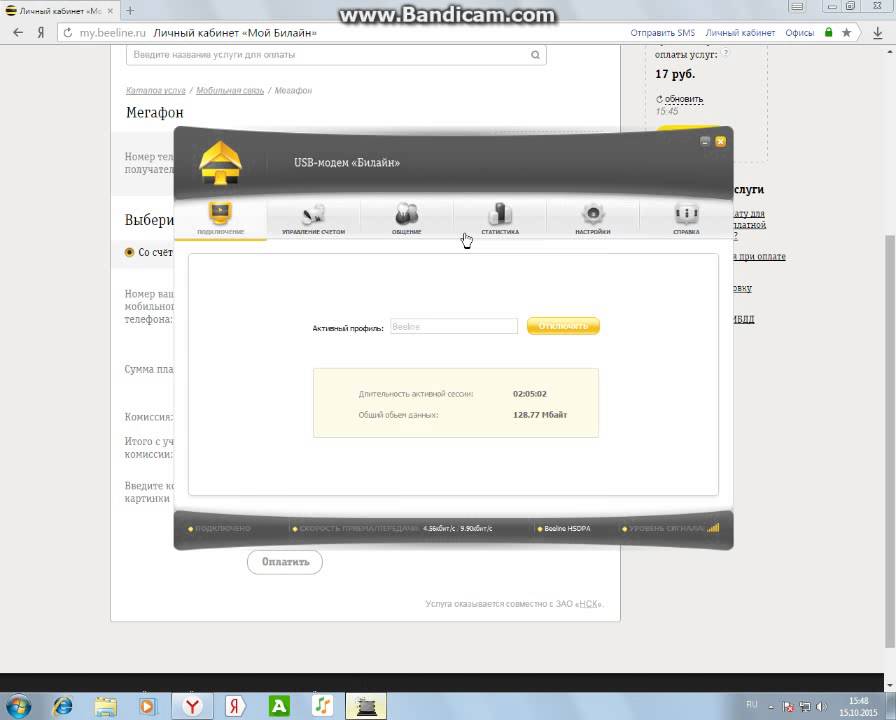Viewport: 896px width, 720px height.
Task: Open the НСК link in the footer
Action: click(588, 603)
